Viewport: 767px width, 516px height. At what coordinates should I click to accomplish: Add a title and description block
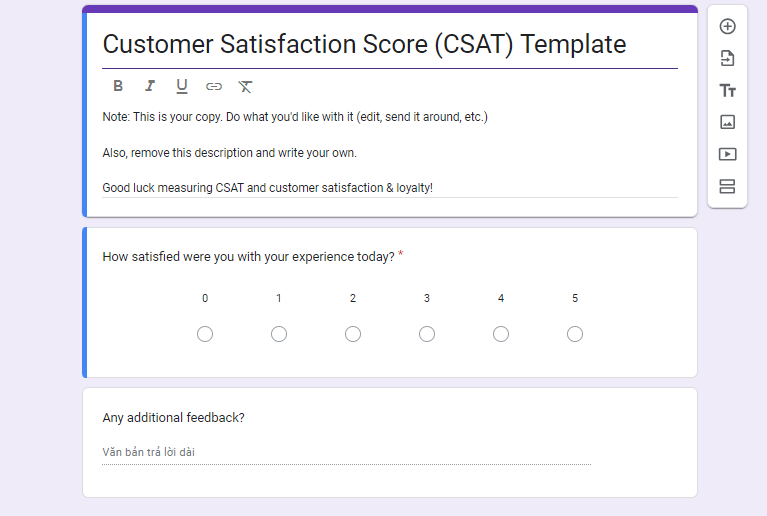click(727, 90)
